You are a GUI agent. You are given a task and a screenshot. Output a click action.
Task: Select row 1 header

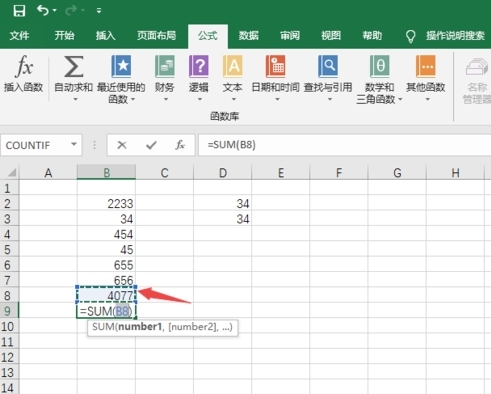[x=9, y=188]
